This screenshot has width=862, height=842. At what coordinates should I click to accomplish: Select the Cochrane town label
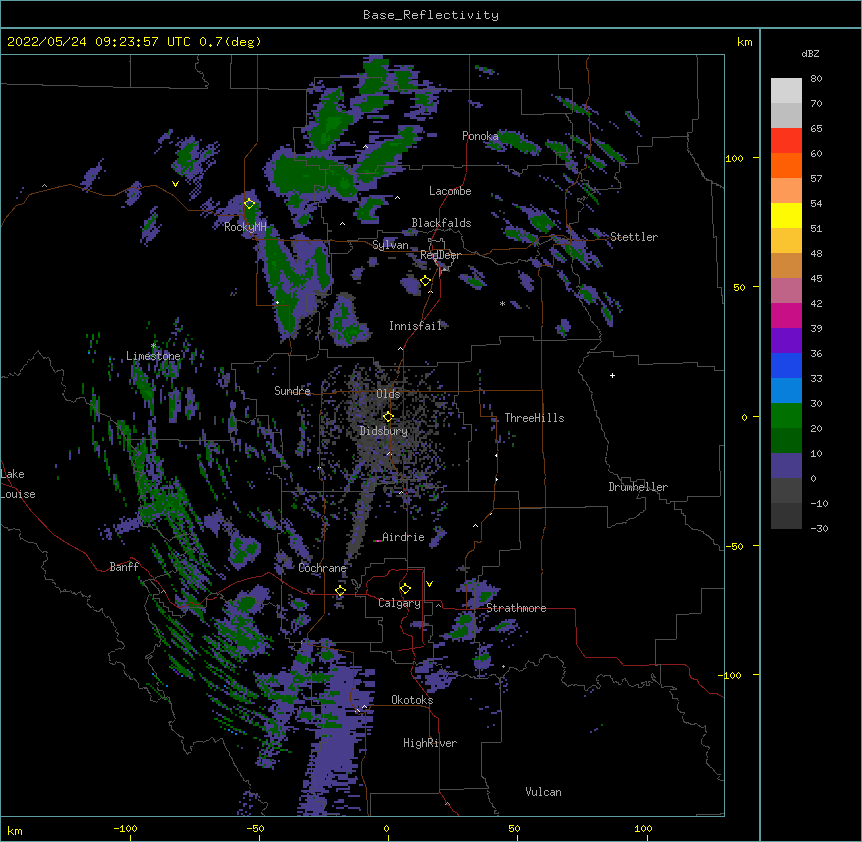click(322, 568)
